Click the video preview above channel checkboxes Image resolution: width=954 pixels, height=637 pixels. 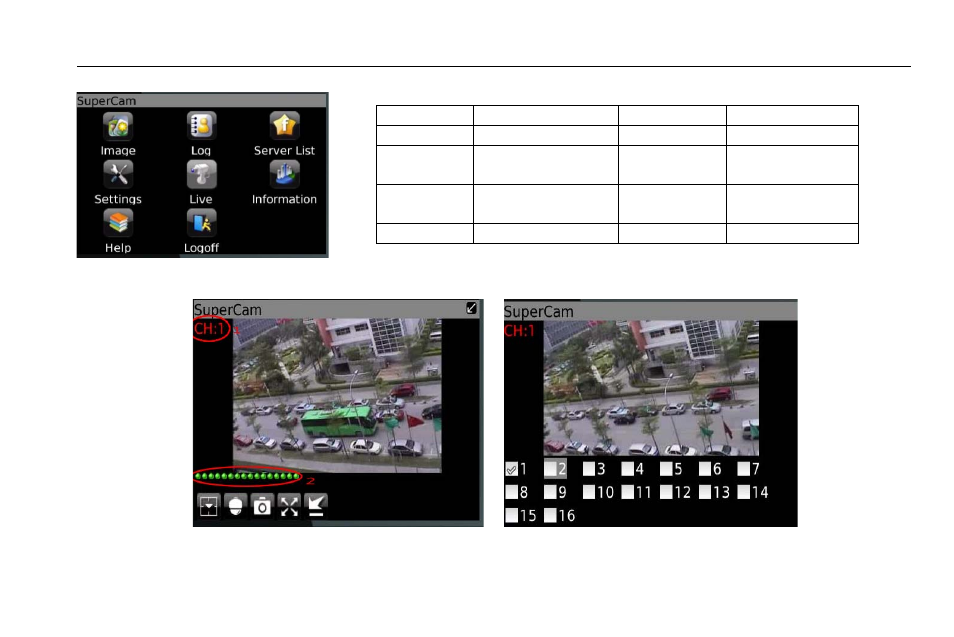[x=651, y=388]
